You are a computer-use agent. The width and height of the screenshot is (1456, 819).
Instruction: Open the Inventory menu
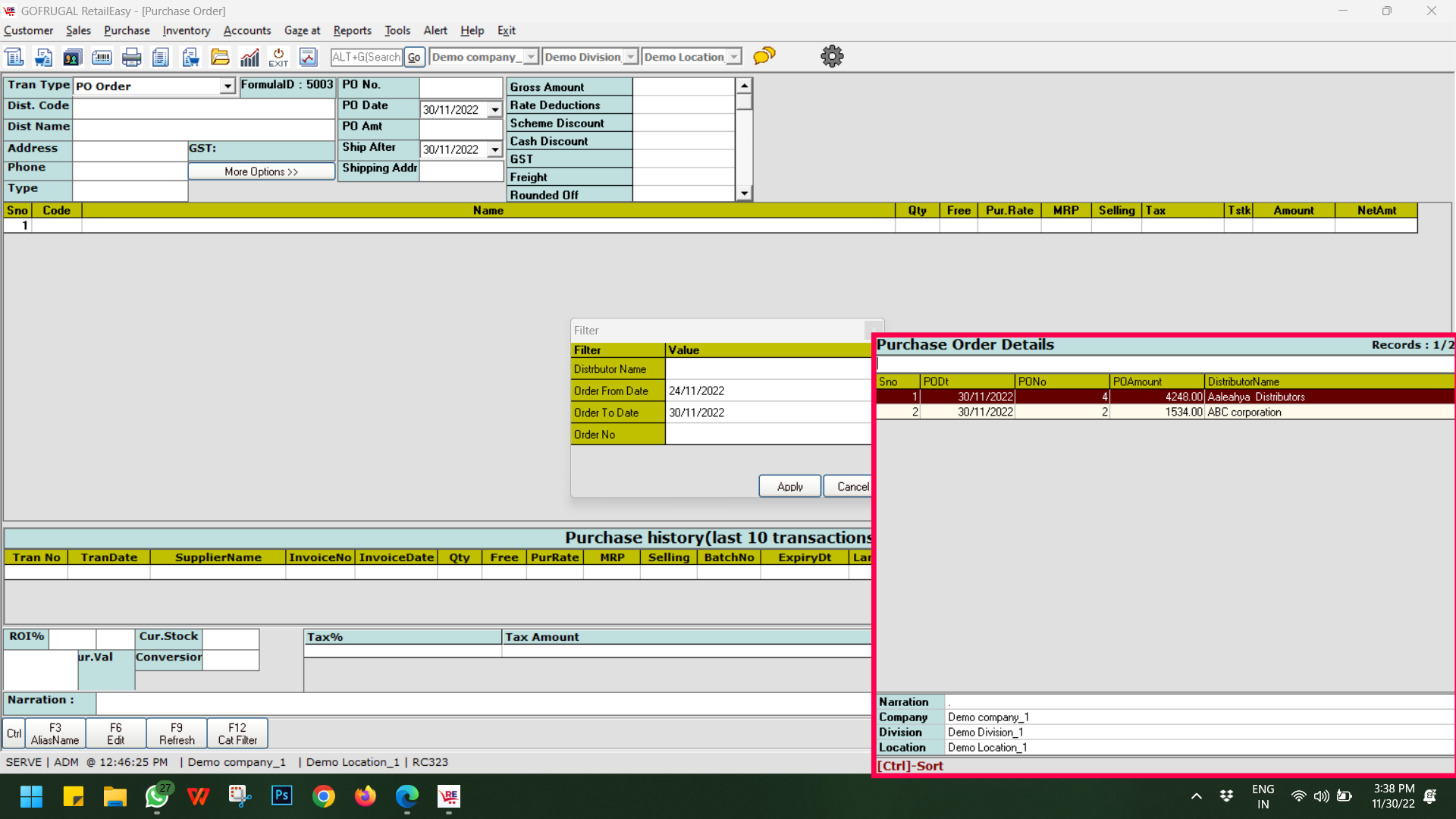(186, 30)
